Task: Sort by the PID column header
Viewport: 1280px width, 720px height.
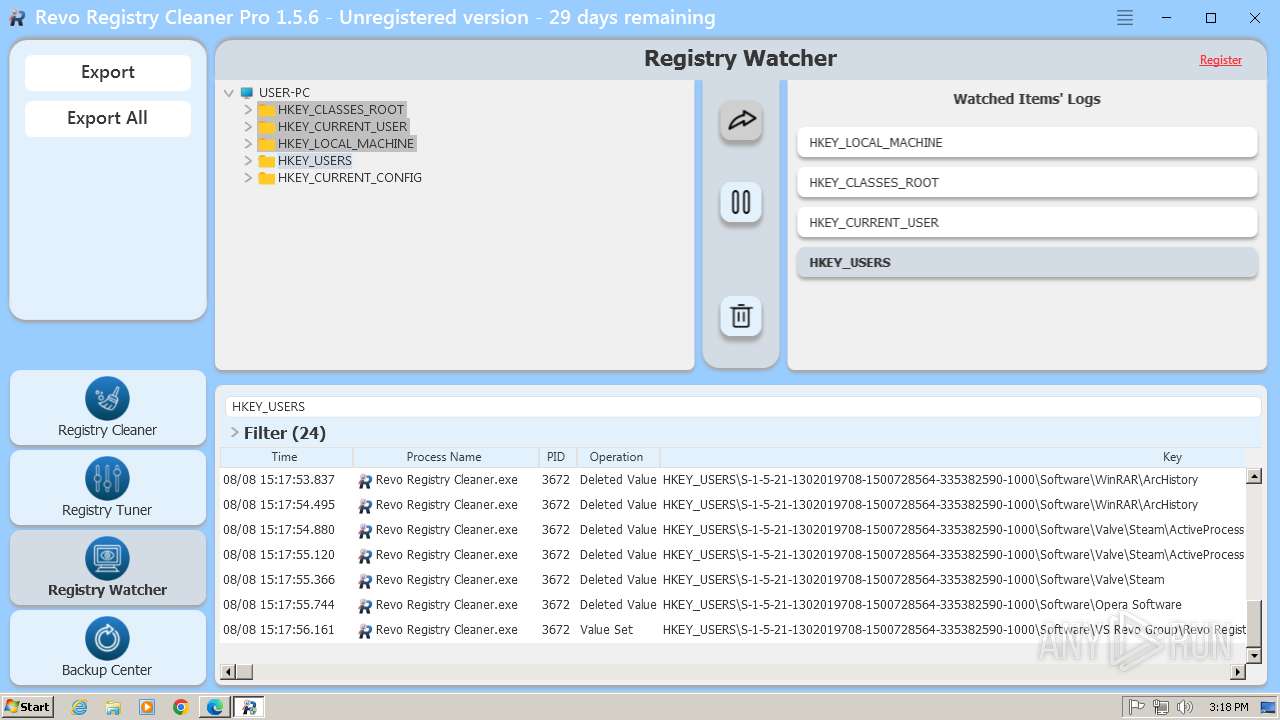Action: [557, 457]
